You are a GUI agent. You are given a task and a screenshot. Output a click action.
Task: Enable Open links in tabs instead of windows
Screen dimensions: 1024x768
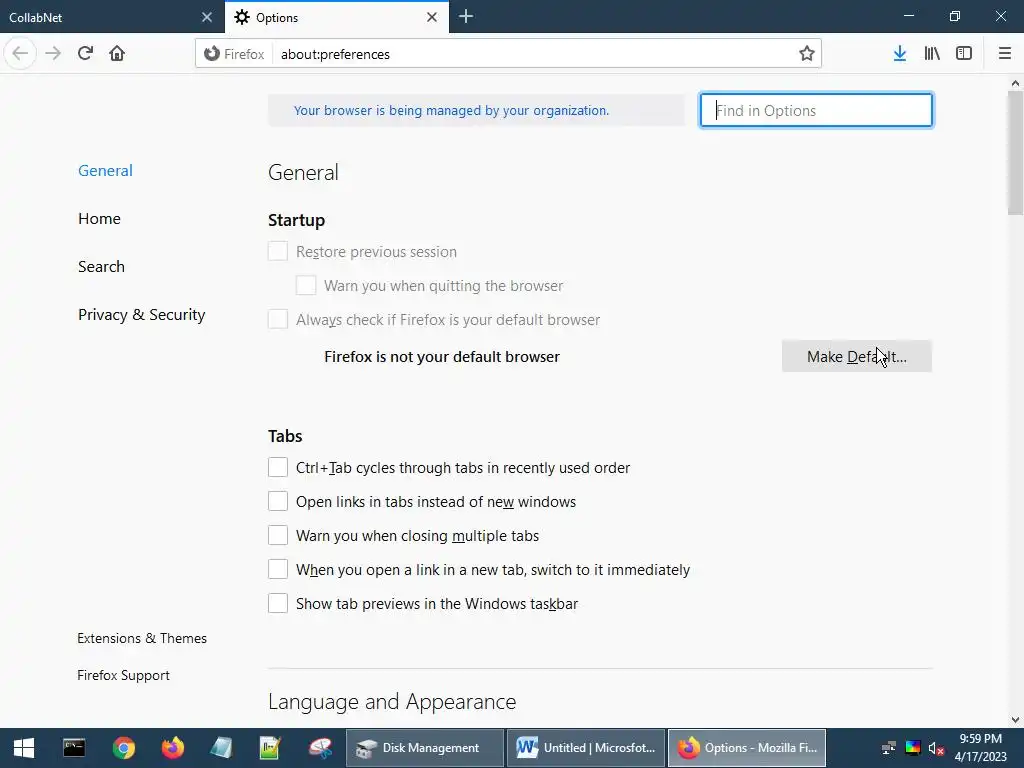pyautogui.click(x=278, y=502)
